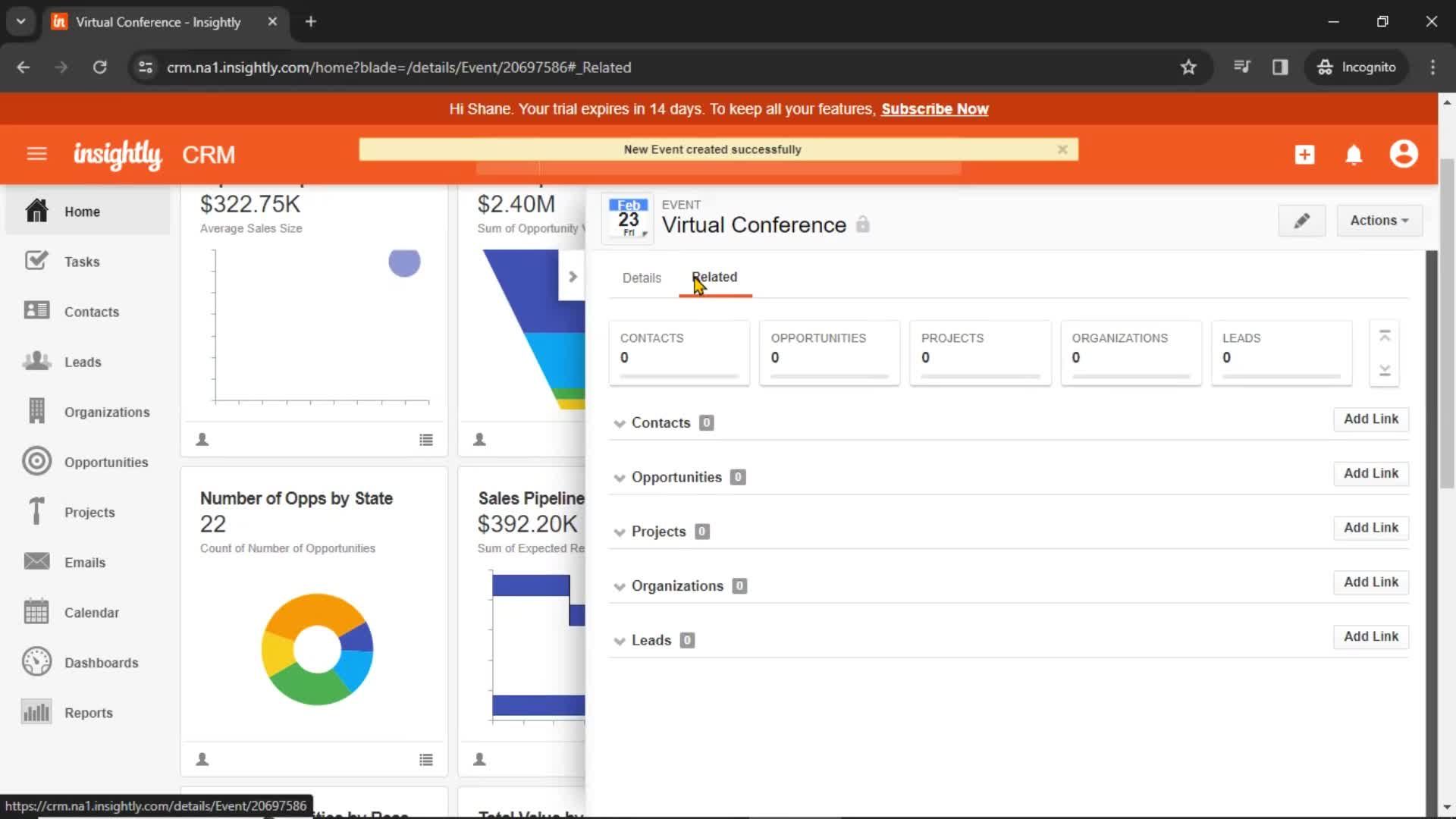Click Add Link for Contacts
This screenshot has height=819, width=1456.
pos(1371,419)
